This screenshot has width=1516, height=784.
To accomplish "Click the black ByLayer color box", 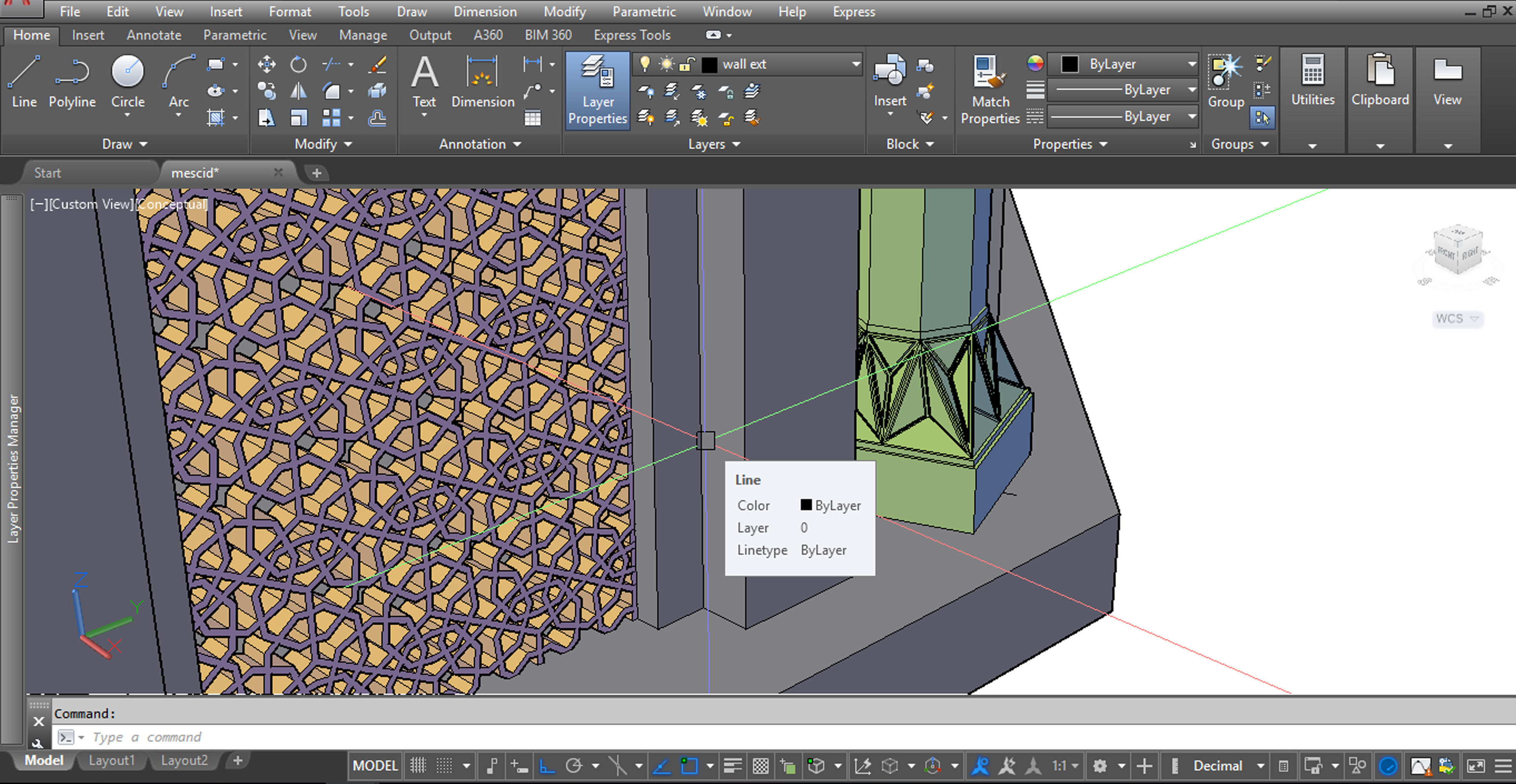I will point(1070,64).
